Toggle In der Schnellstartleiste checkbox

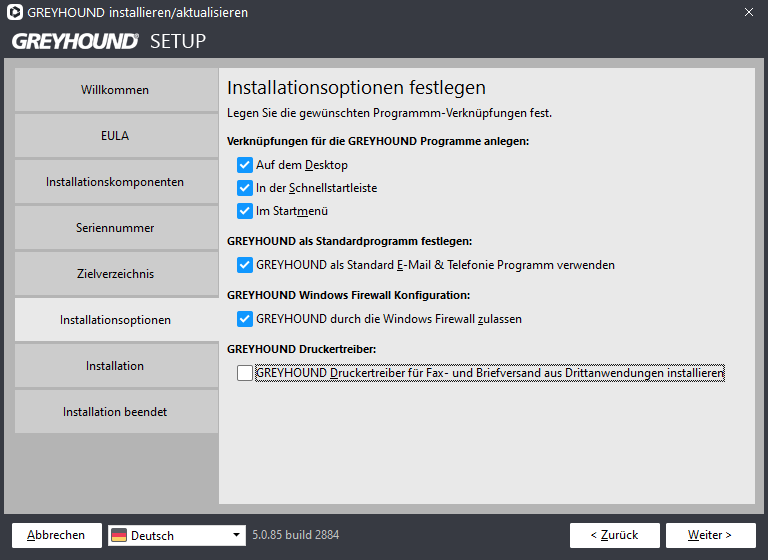click(x=244, y=188)
